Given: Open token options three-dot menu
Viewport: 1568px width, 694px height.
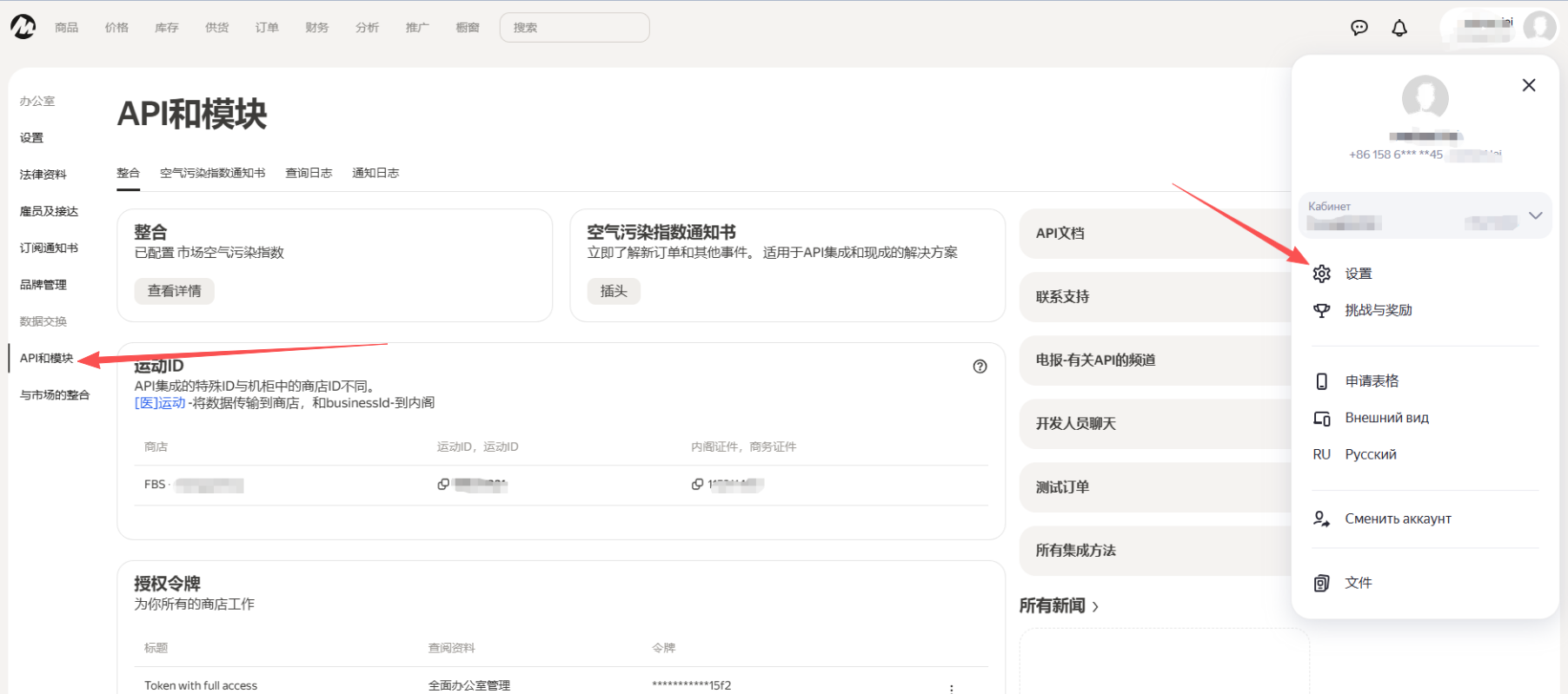Looking at the screenshot, I should click(952, 687).
